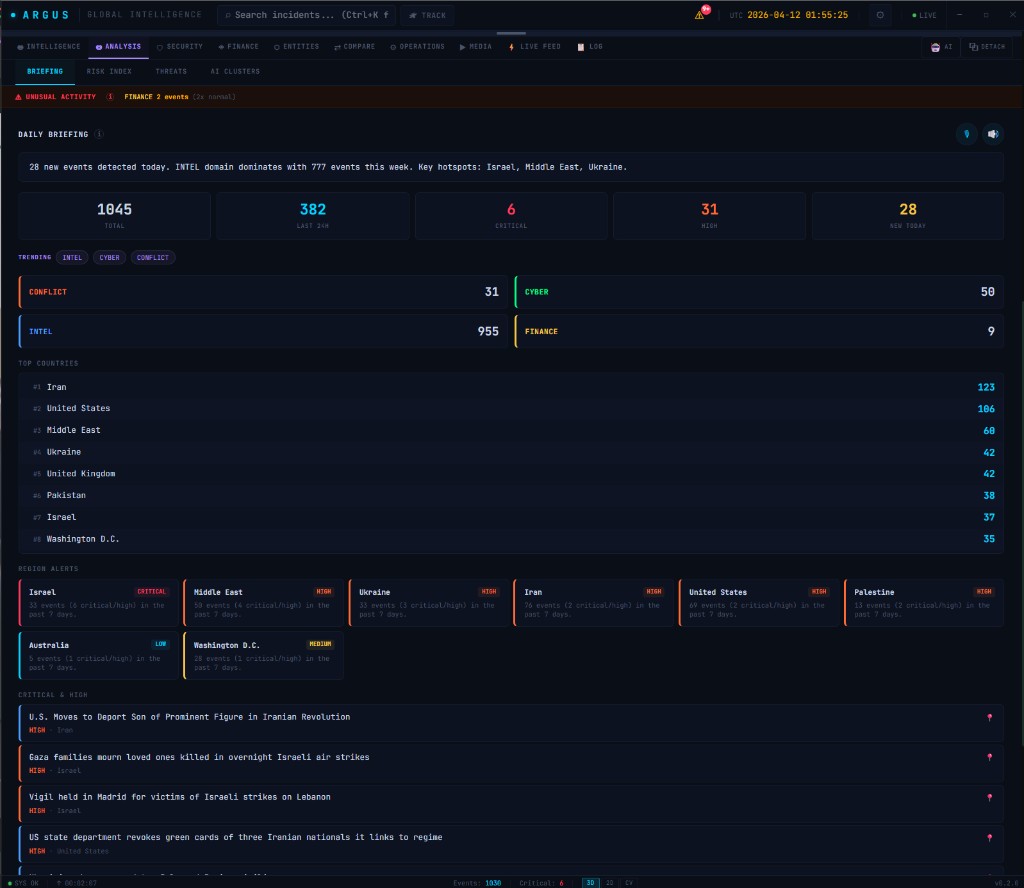Image resolution: width=1024 pixels, height=888 pixels.
Task: Open the Australia LOW region alert card
Action: click(x=99, y=656)
